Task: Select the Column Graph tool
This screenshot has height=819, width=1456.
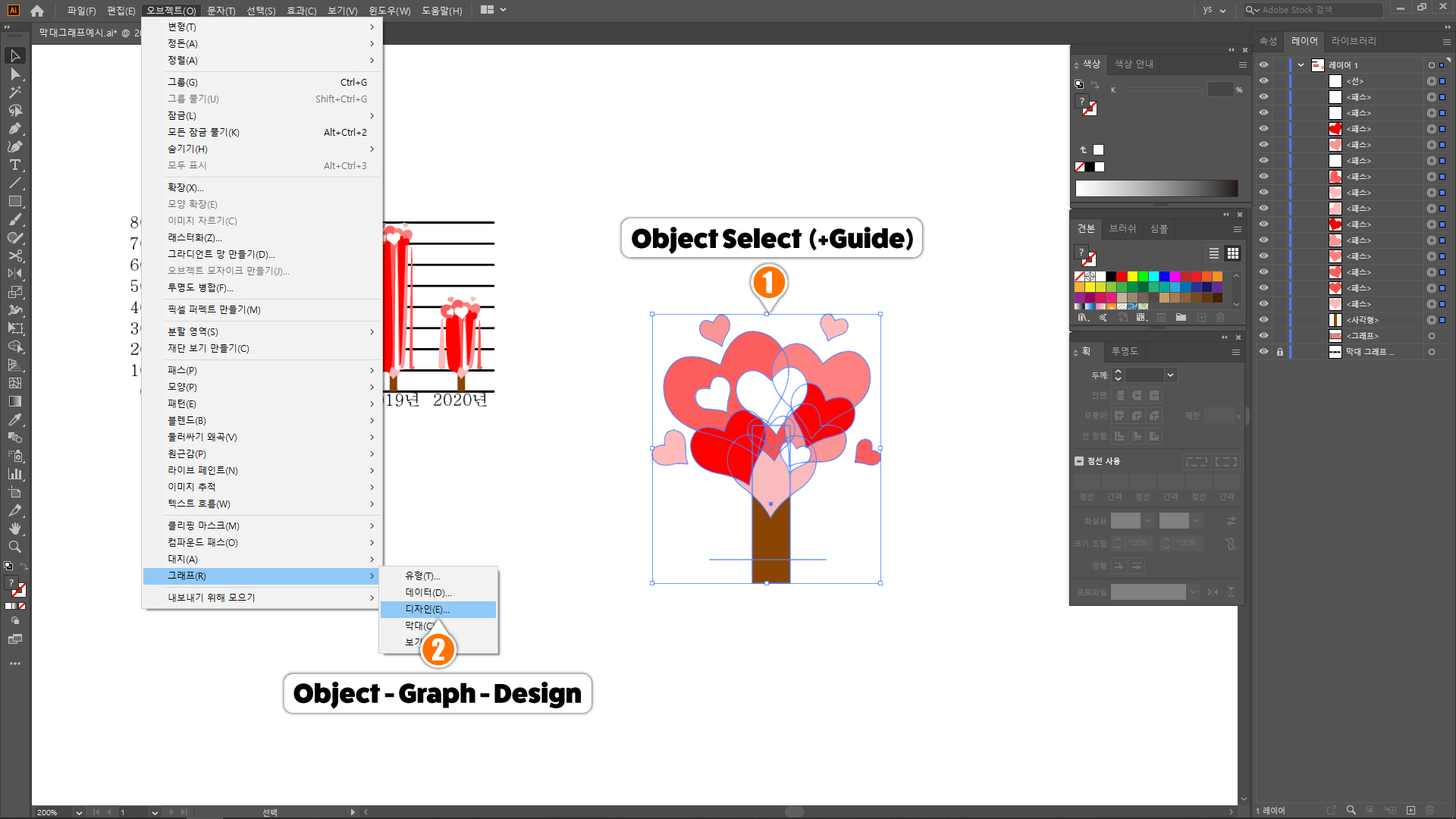Action: click(14, 474)
